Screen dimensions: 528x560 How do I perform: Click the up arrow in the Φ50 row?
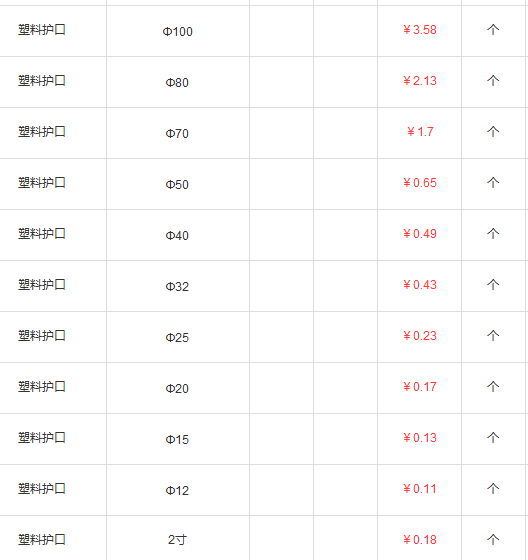(x=493, y=183)
